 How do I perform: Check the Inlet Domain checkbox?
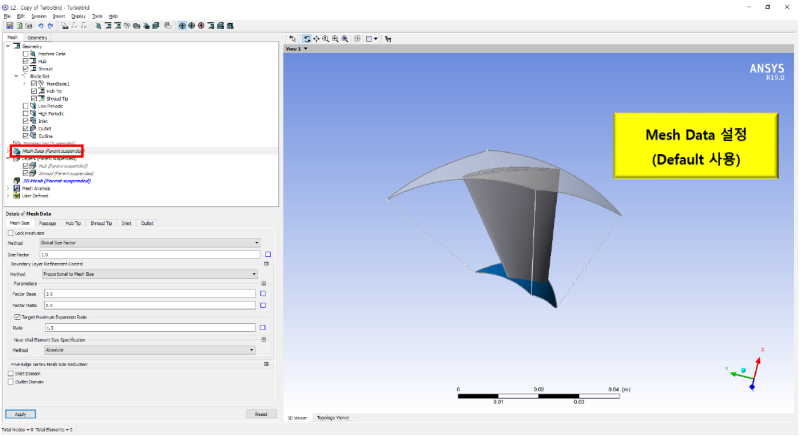[x=11, y=374]
